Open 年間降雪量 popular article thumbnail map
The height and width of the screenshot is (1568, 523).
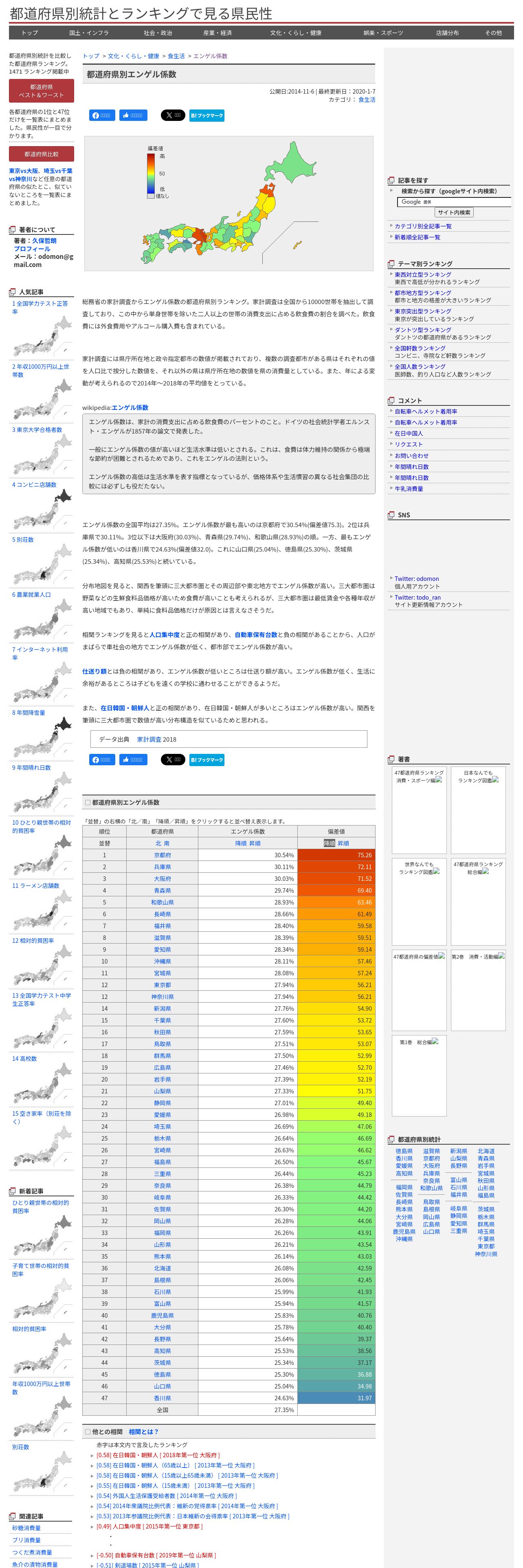click(43, 738)
